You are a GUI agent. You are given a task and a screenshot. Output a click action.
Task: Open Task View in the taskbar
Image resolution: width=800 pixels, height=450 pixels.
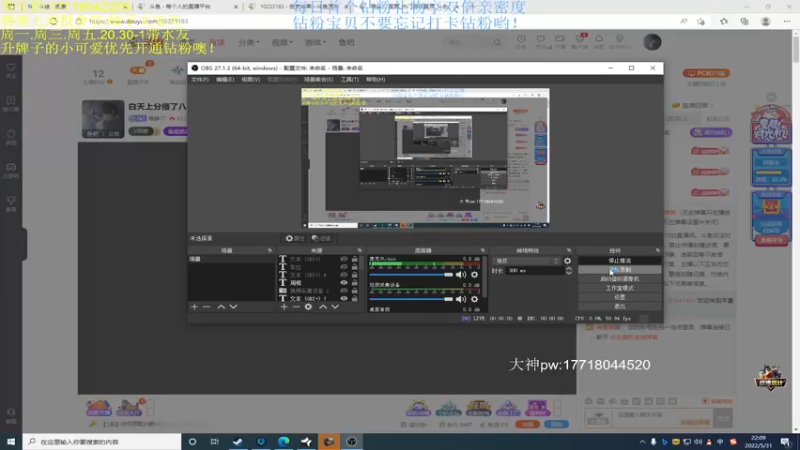coord(215,441)
